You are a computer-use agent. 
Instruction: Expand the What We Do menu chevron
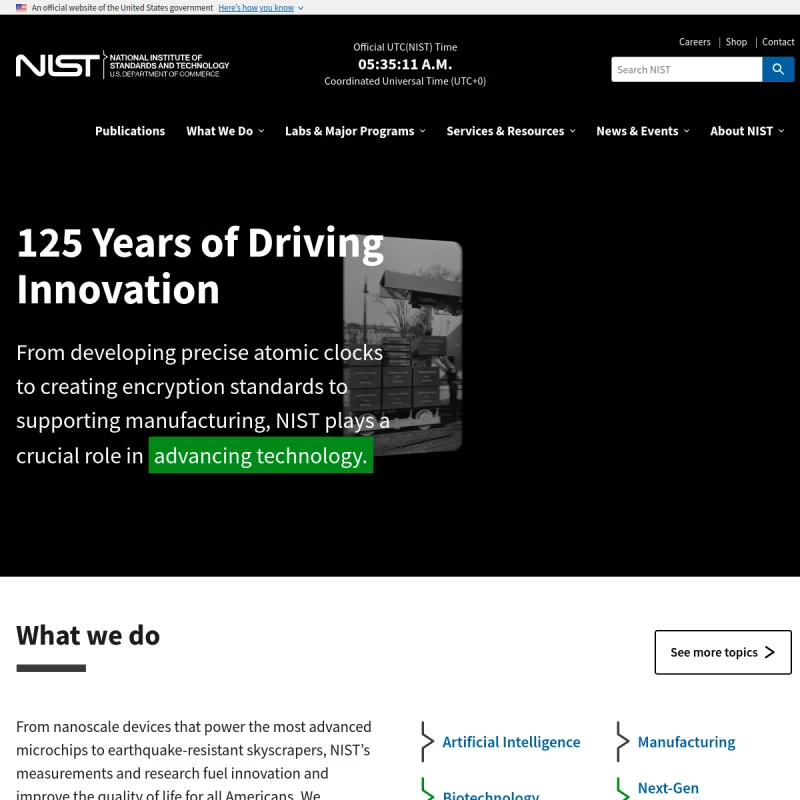(261, 131)
